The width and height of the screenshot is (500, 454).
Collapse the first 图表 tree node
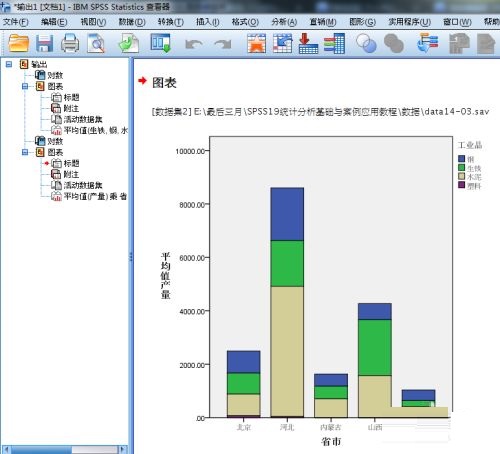click(25, 86)
